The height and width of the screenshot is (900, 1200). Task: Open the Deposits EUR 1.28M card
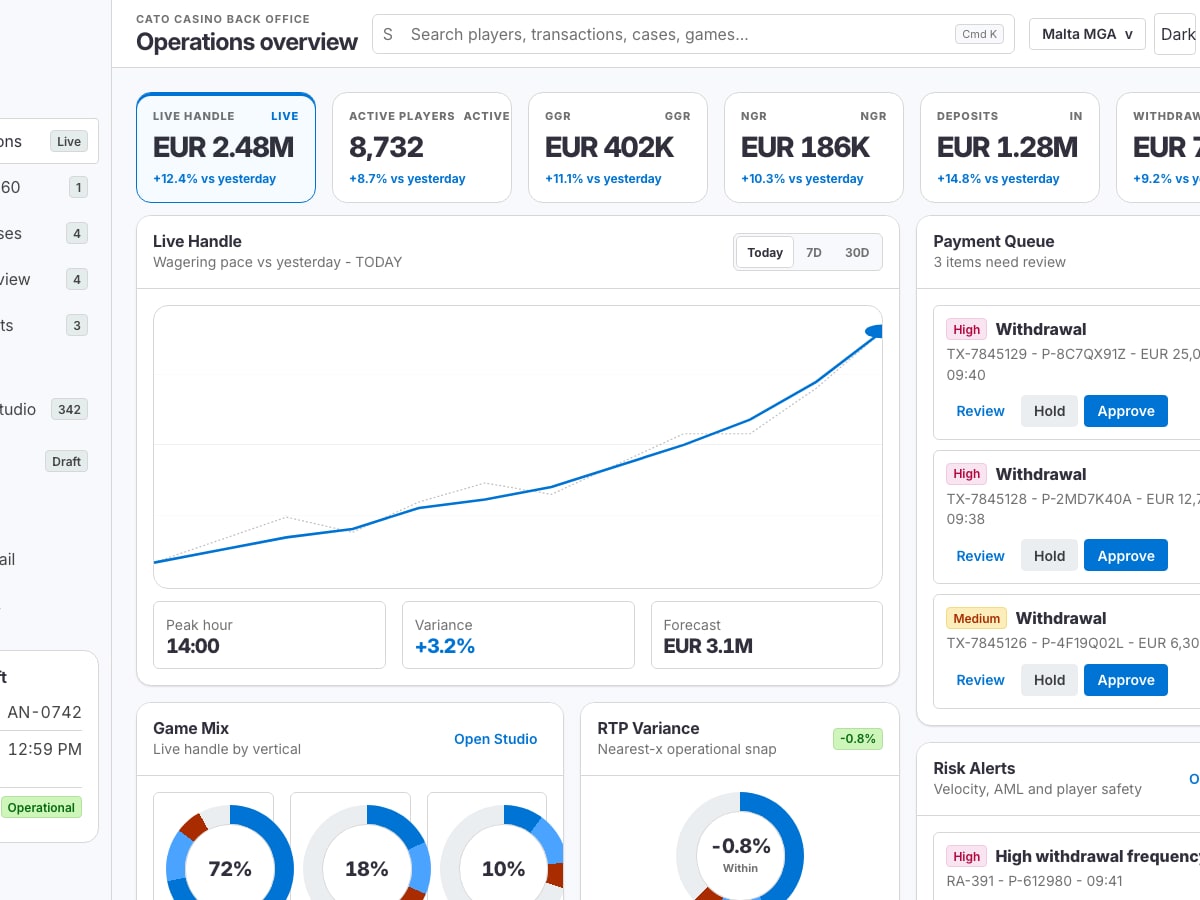pyautogui.click(x=1010, y=148)
